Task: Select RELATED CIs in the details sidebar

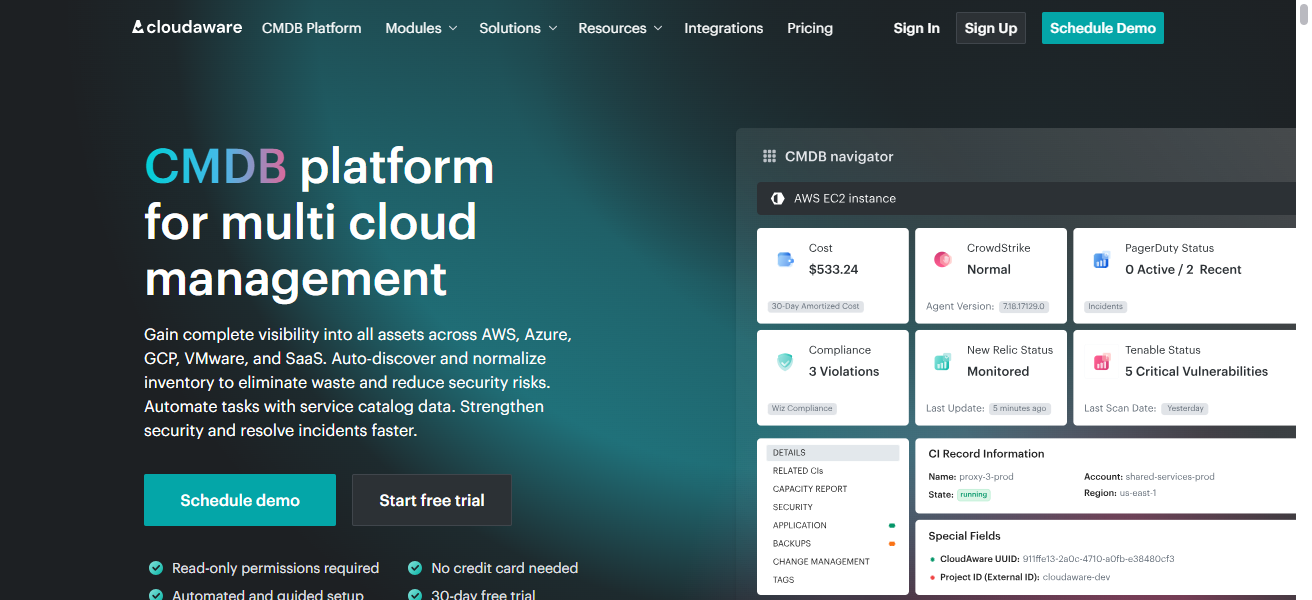Action: [798, 471]
